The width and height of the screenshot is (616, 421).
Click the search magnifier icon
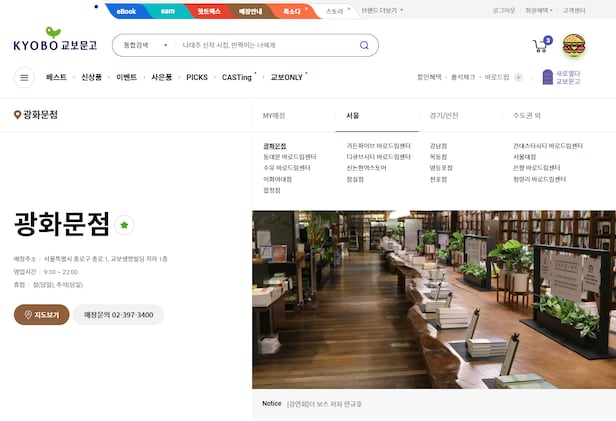[364, 45]
